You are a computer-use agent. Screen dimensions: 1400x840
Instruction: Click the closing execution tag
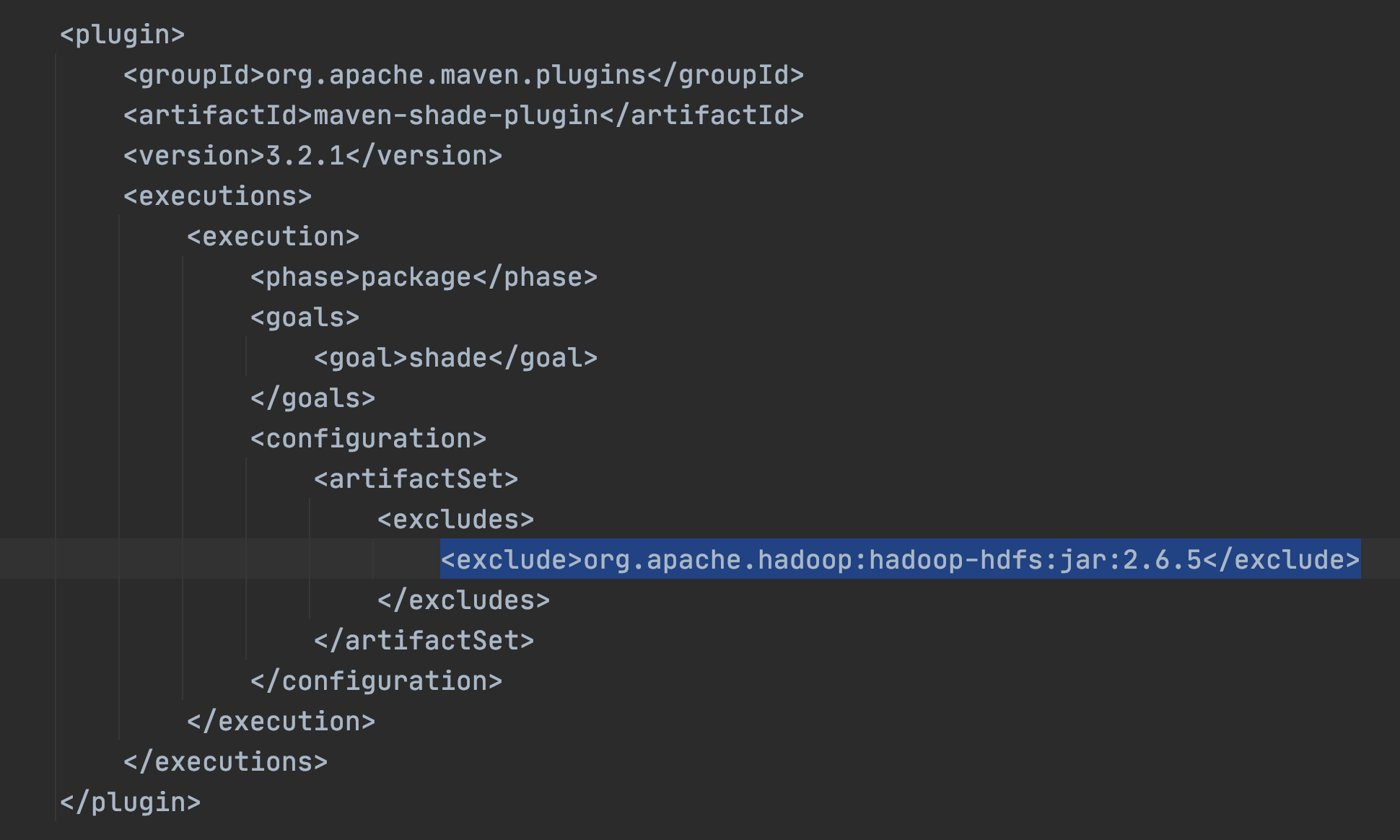tap(281, 722)
